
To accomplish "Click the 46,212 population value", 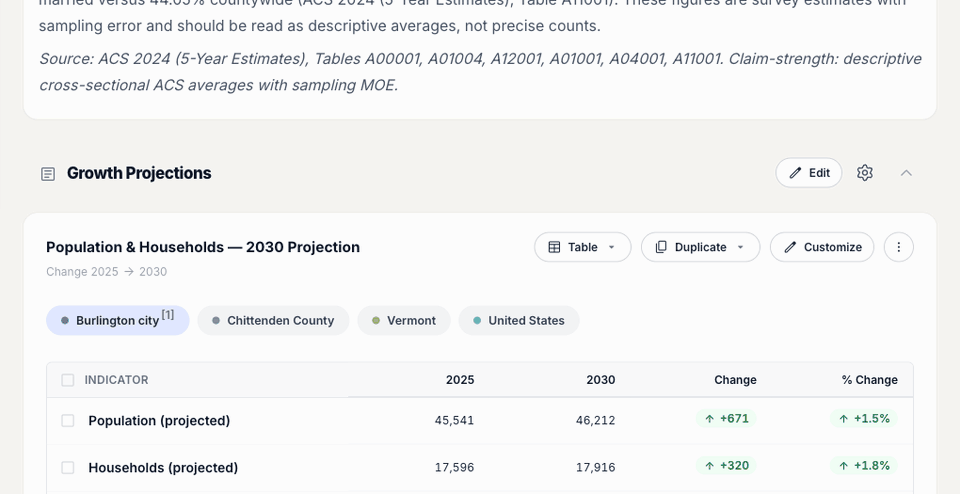I will pyautogui.click(x=596, y=421).
